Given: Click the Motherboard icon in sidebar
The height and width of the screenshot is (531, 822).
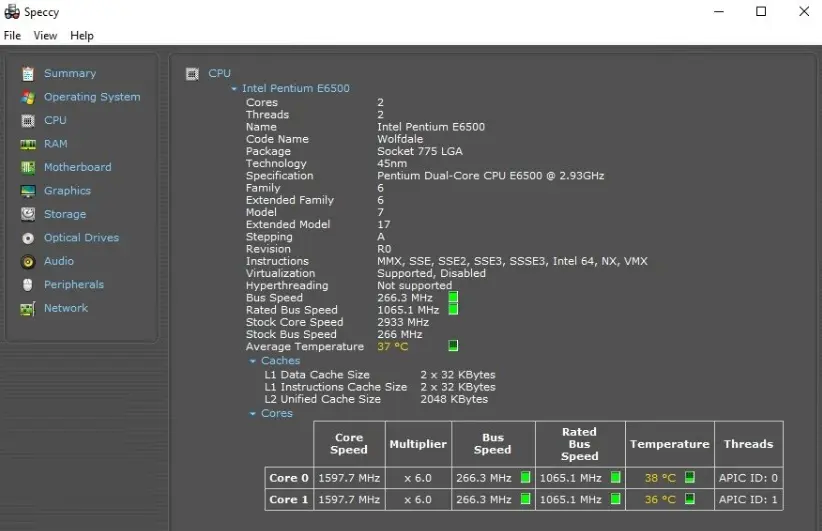Looking at the screenshot, I should coord(28,168).
